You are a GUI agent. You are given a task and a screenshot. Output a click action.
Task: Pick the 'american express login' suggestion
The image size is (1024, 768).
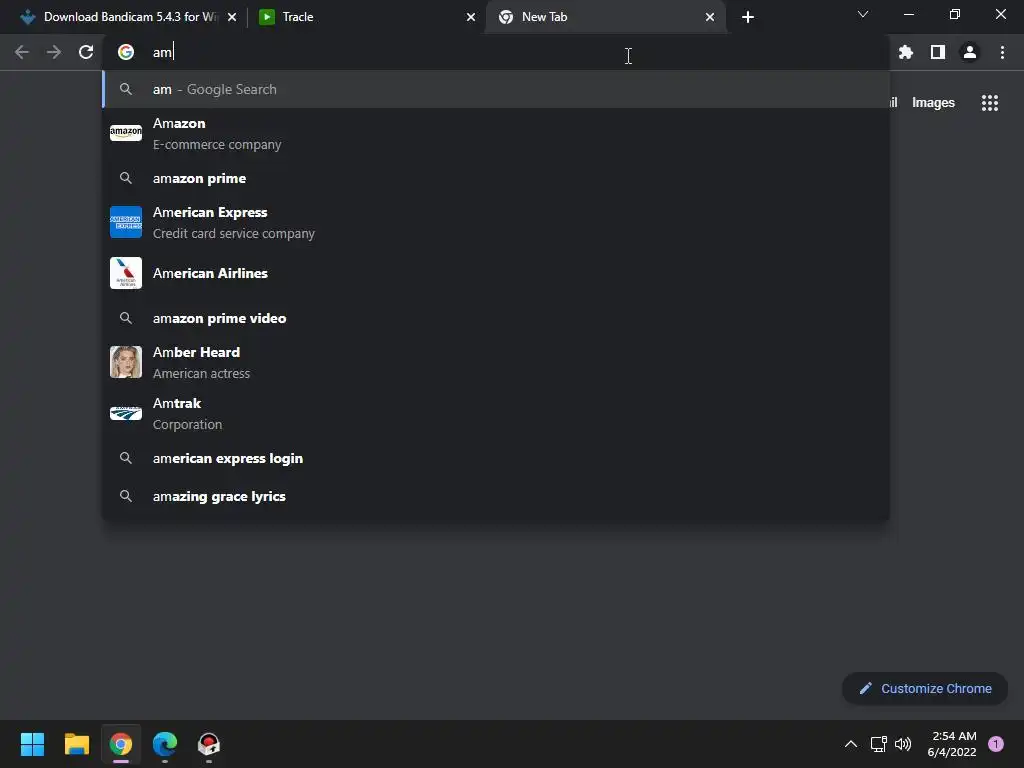[x=496, y=458]
